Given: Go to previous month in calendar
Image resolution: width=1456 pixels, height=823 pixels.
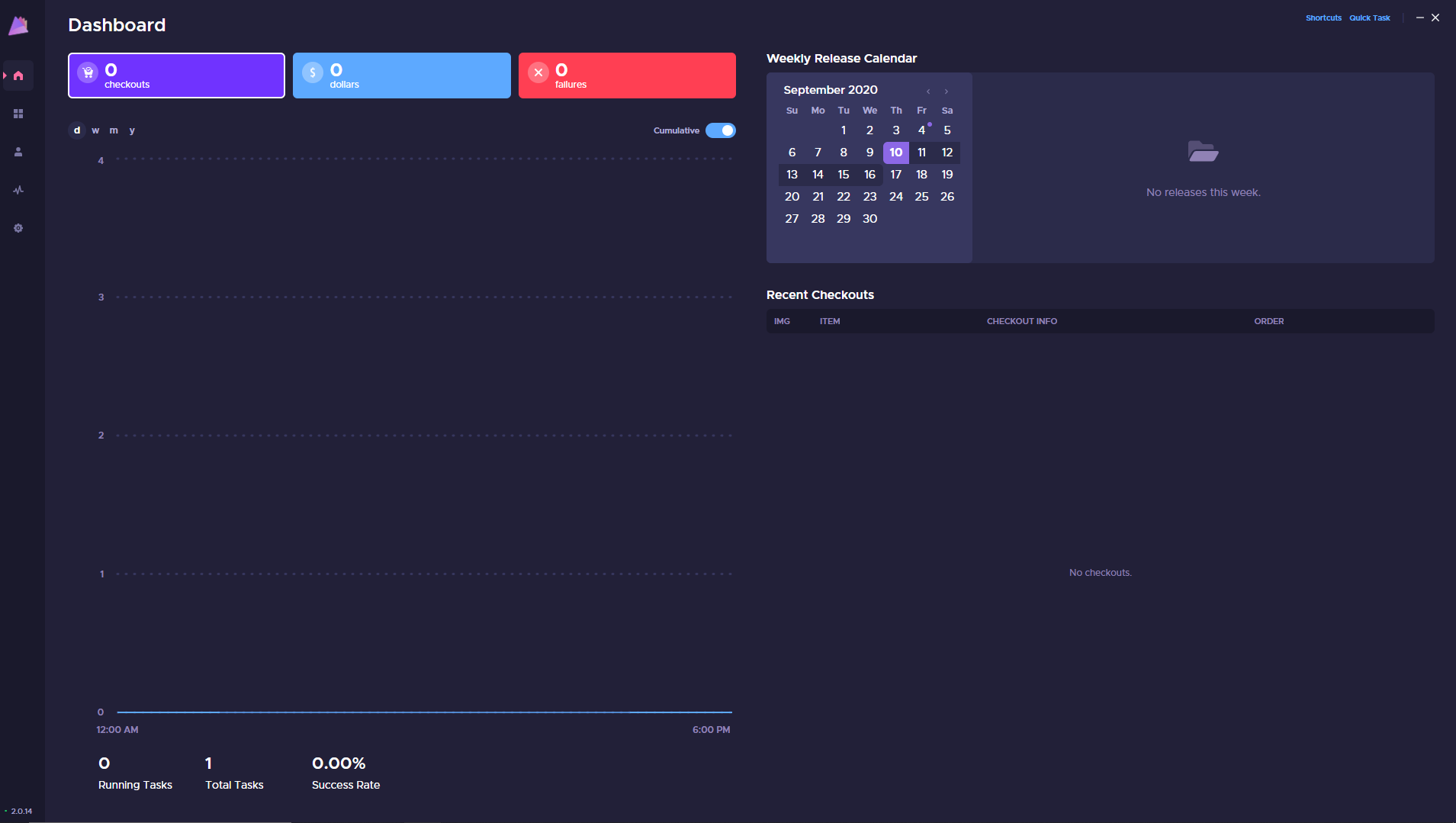Looking at the screenshot, I should pyautogui.click(x=928, y=92).
